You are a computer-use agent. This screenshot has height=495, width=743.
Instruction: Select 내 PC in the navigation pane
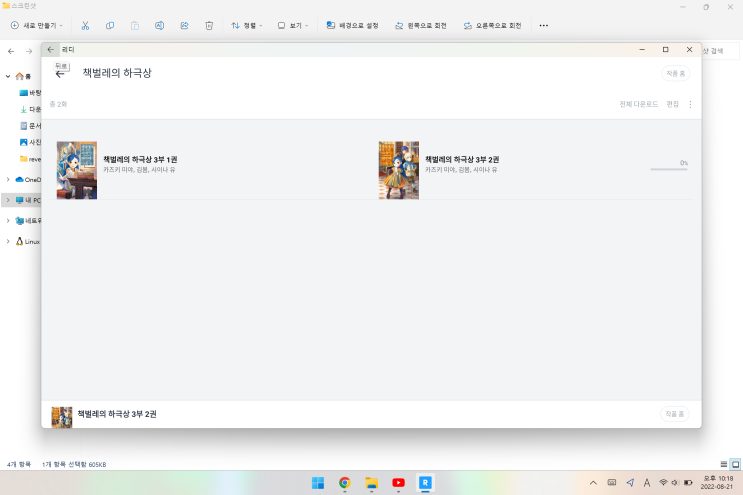28,200
